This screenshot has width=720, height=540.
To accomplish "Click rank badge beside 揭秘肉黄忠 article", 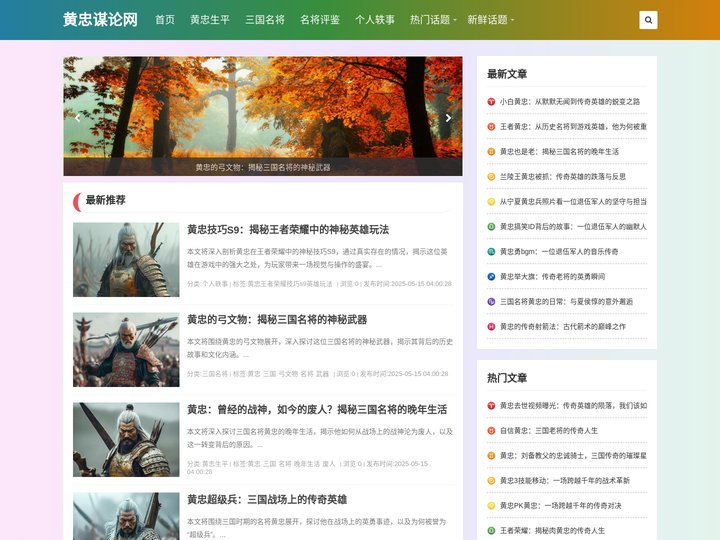I will pos(491,531).
